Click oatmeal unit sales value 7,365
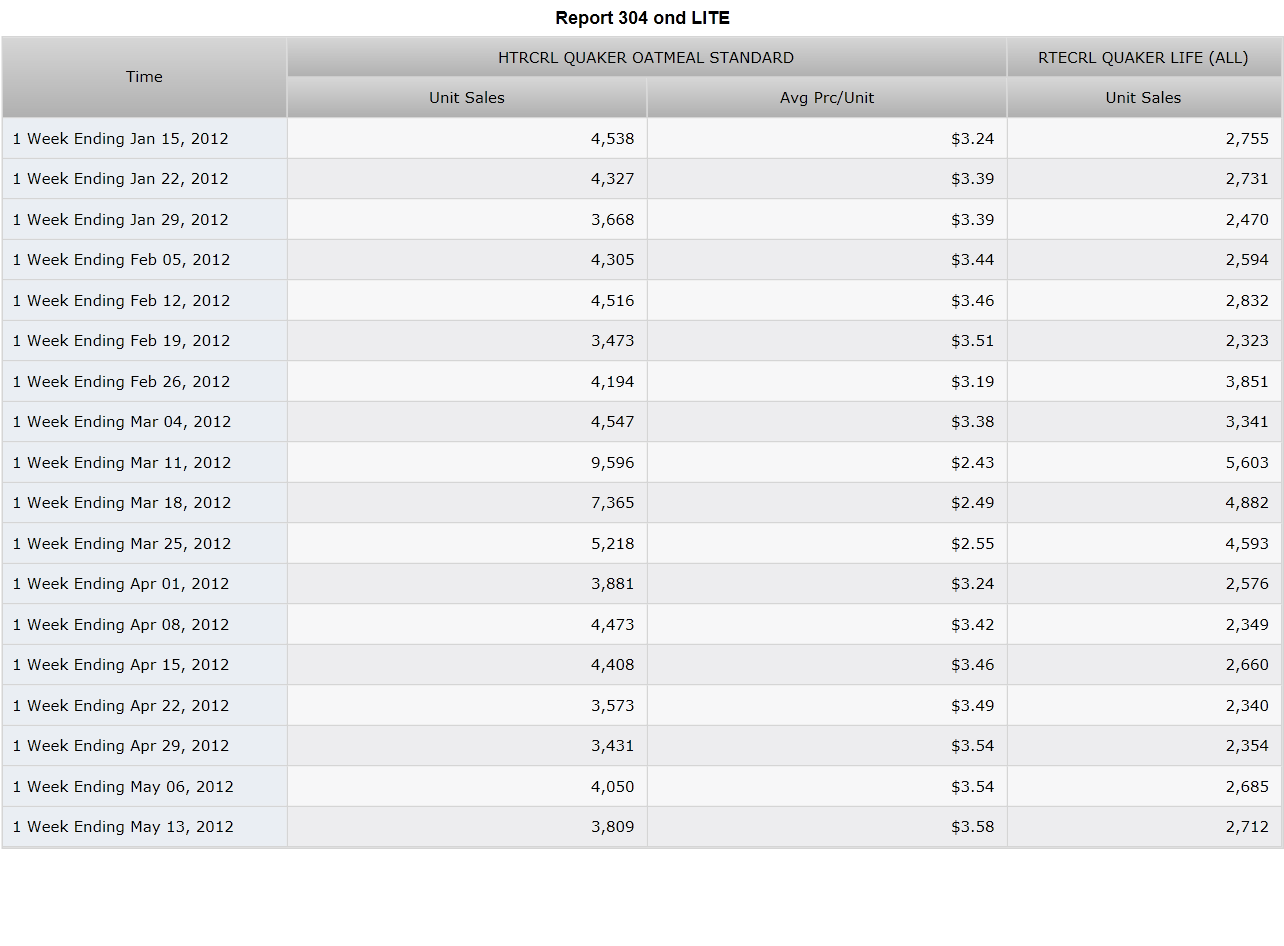The width and height of the screenshot is (1284, 946). pos(612,503)
